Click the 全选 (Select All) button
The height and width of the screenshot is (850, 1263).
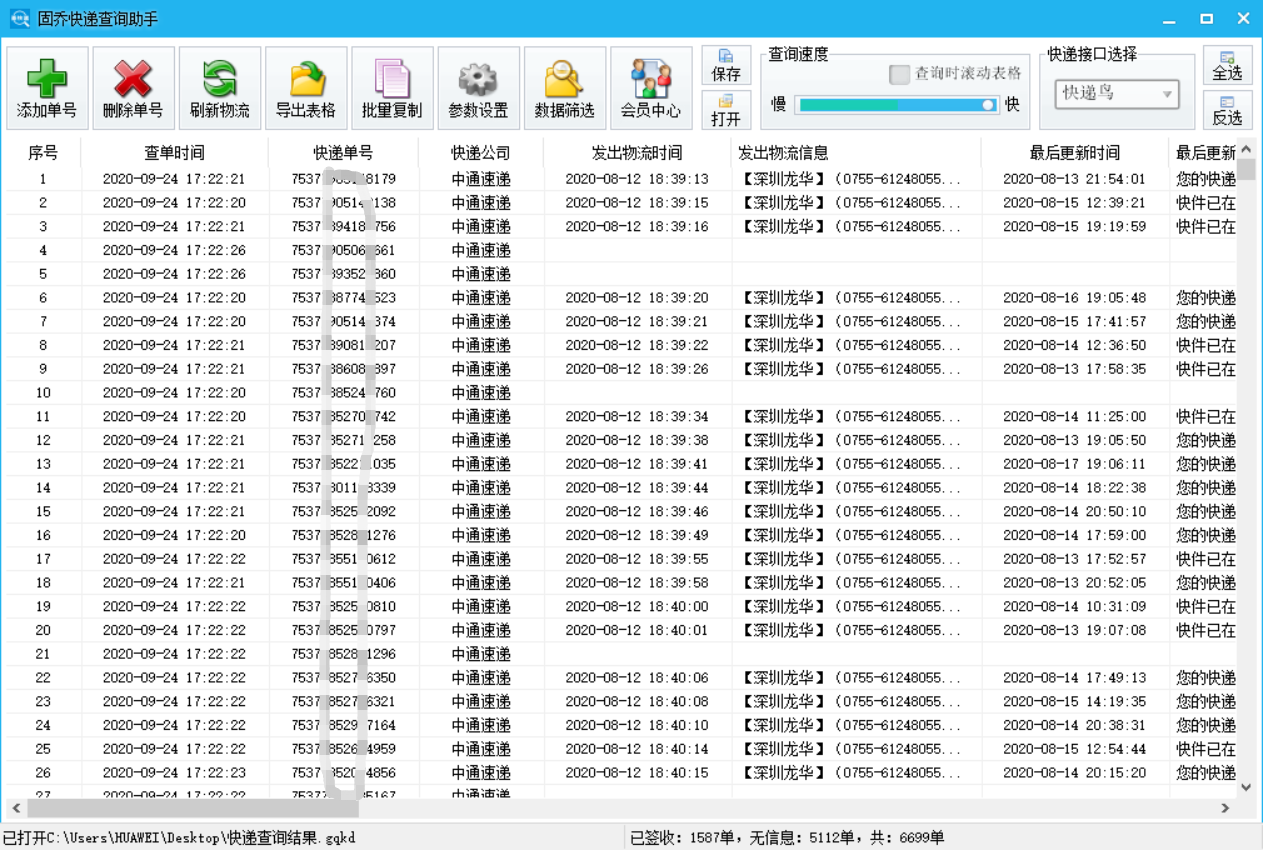coord(1228,66)
